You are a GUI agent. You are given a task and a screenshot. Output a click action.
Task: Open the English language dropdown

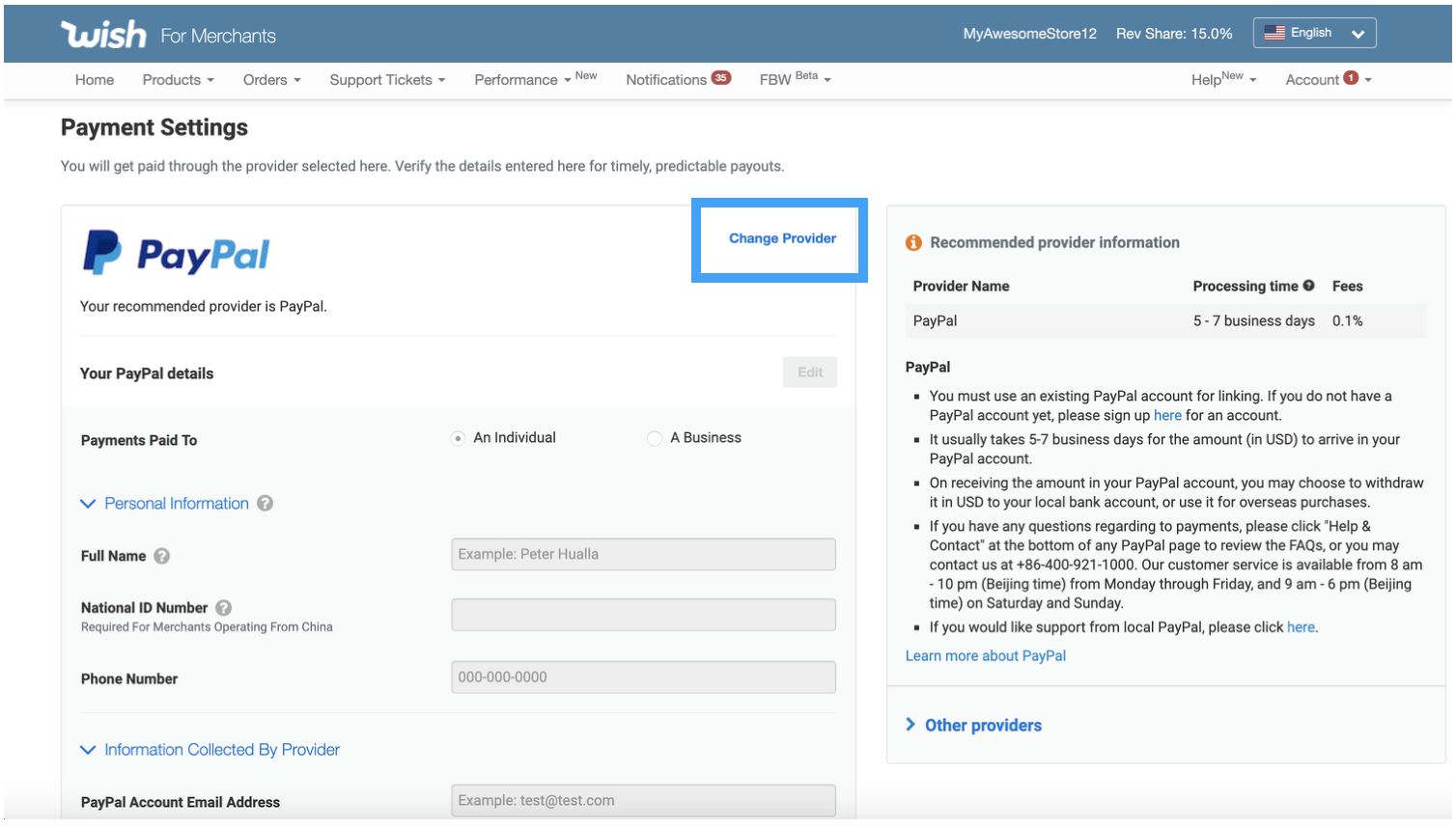coord(1314,33)
